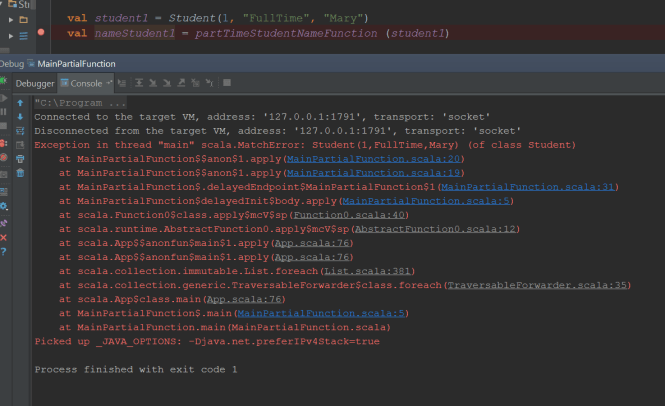Open link TraversableForwarder.scala:35

tap(537, 285)
